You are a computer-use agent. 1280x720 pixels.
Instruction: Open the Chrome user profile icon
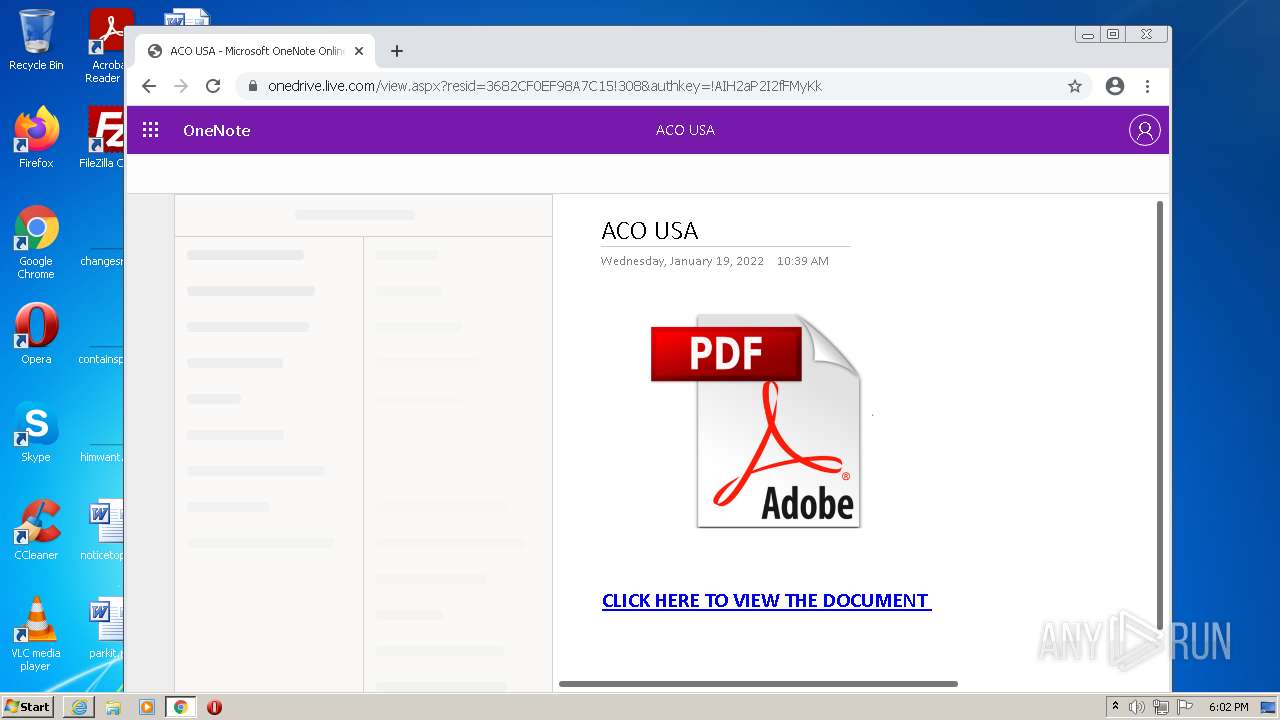(x=1115, y=86)
